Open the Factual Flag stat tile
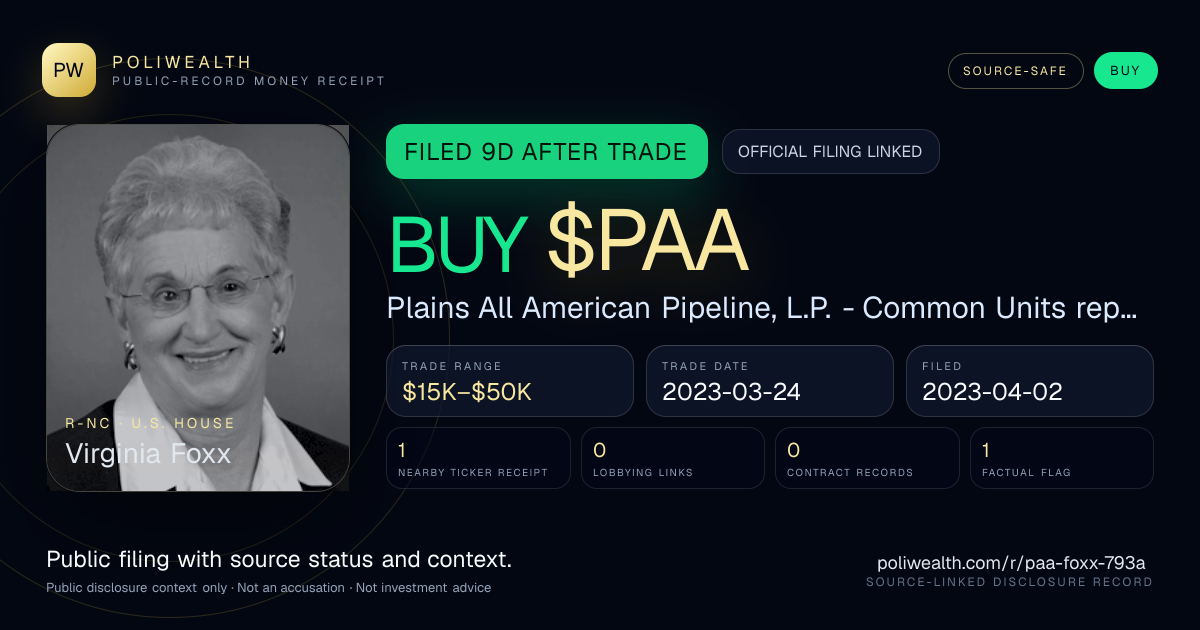The height and width of the screenshot is (630, 1200). coord(1062,458)
